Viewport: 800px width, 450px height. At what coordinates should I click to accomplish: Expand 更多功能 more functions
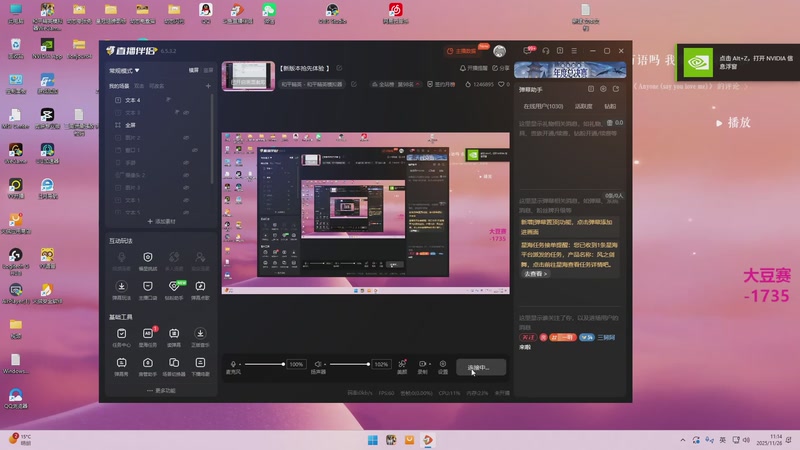pyautogui.click(x=161, y=390)
